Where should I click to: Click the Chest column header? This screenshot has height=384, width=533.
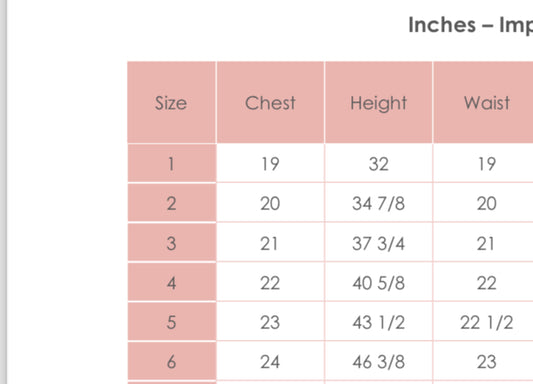tap(270, 102)
